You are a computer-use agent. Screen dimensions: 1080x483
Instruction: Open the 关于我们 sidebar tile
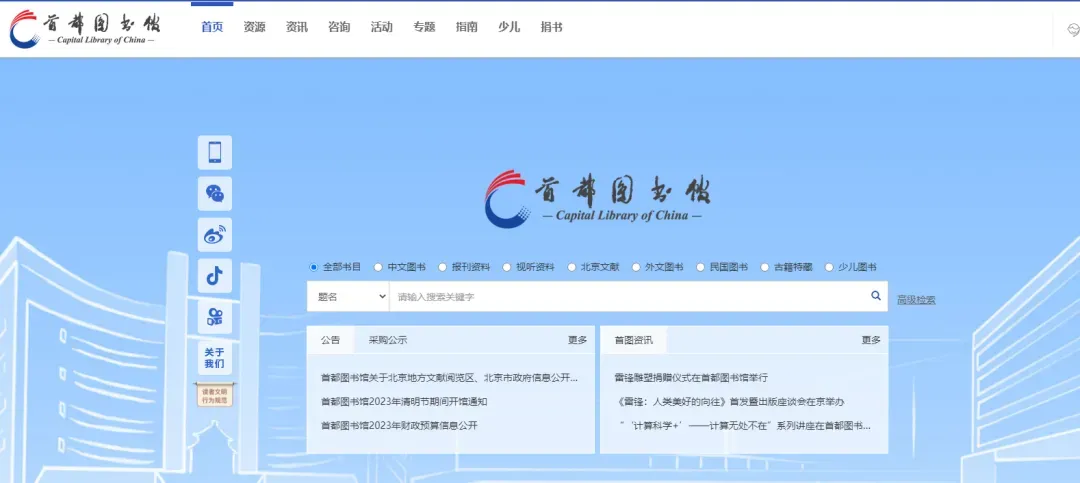[x=214, y=358]
